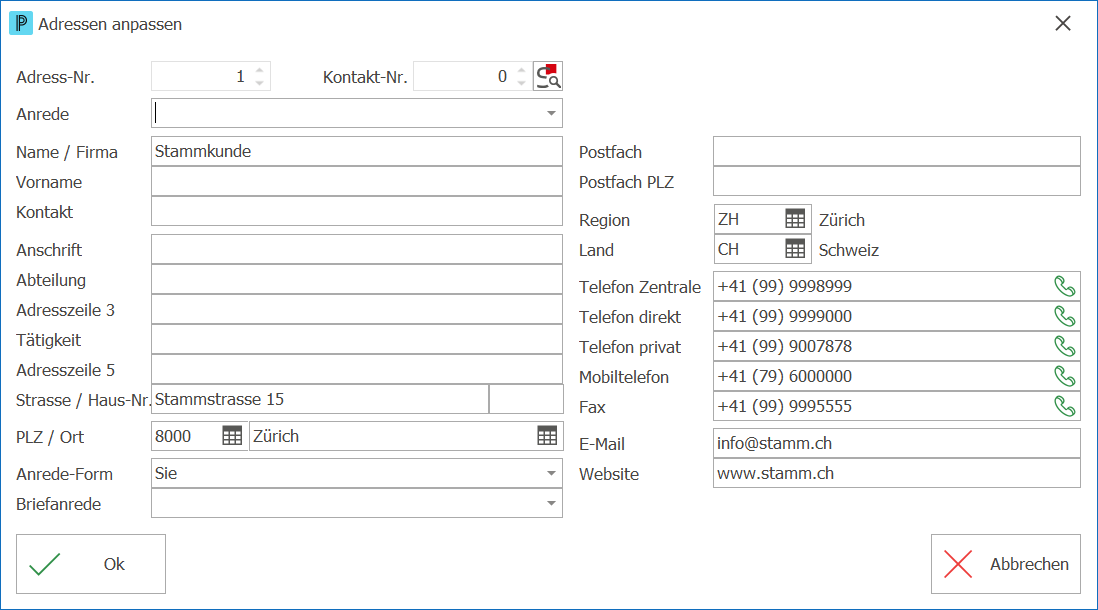The image size is (1098, 610).
Task: Click the Website field with www.stamm.ch
Action: [x=897, y=473]
